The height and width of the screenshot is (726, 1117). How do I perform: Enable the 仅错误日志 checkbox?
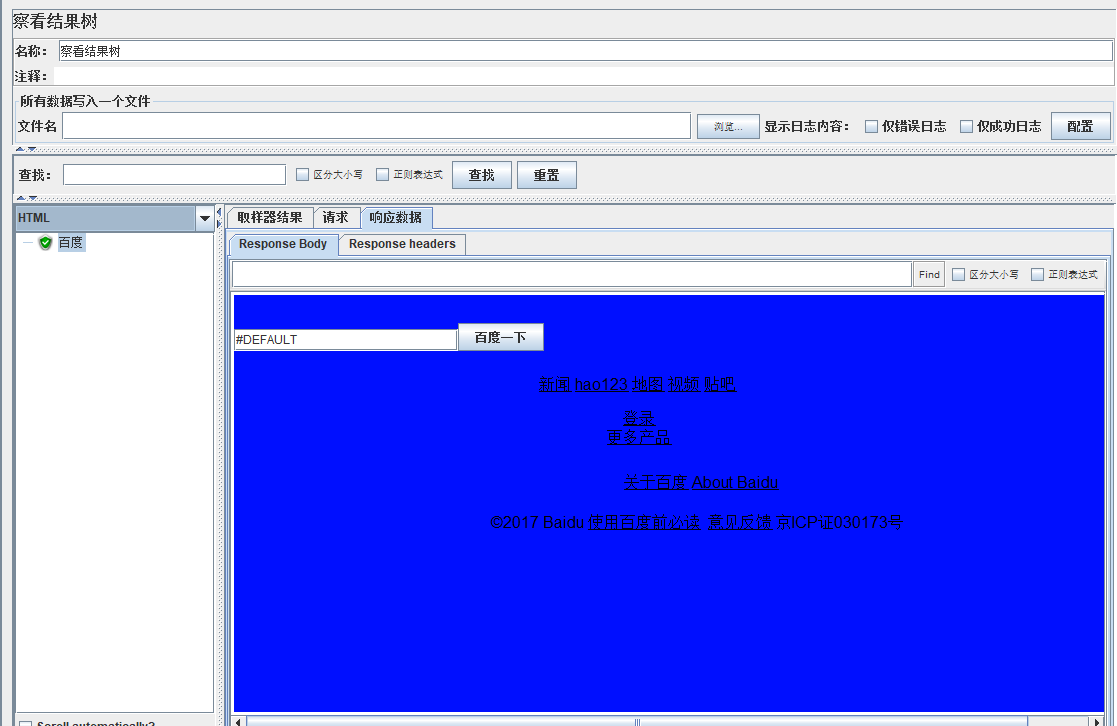tap(871, 126)
